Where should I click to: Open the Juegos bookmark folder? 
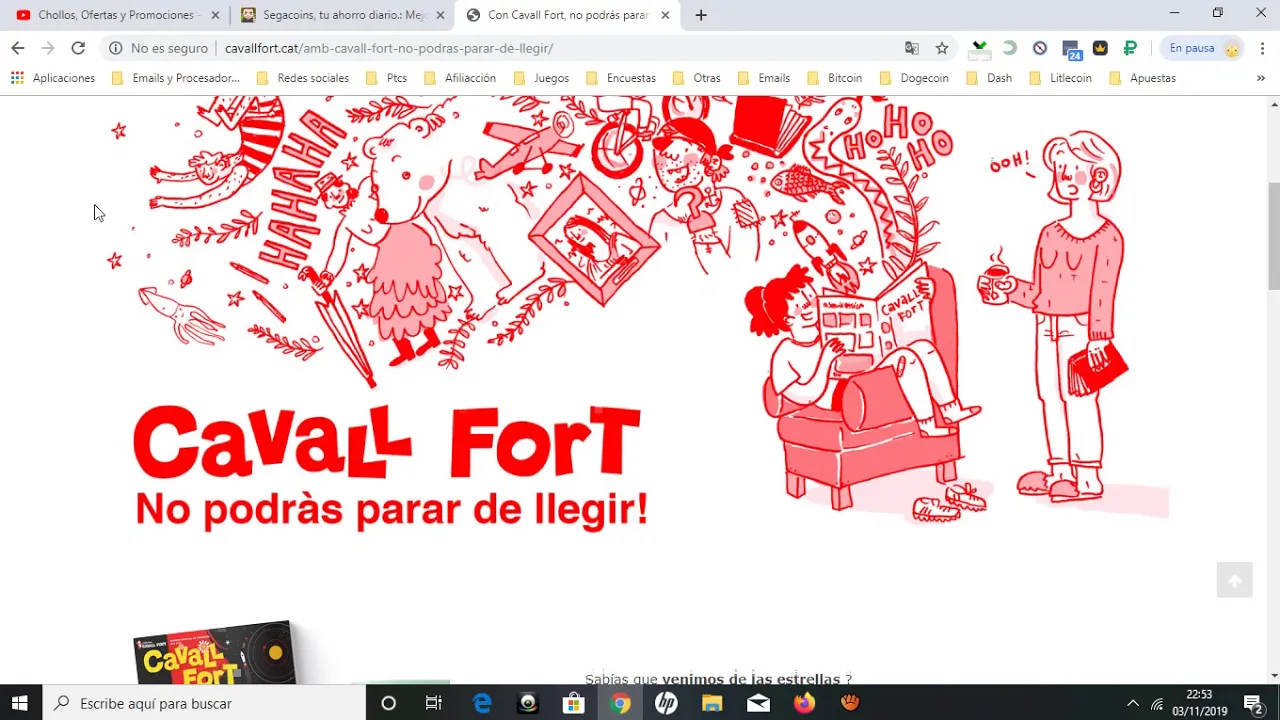click(x=540, y=78)
